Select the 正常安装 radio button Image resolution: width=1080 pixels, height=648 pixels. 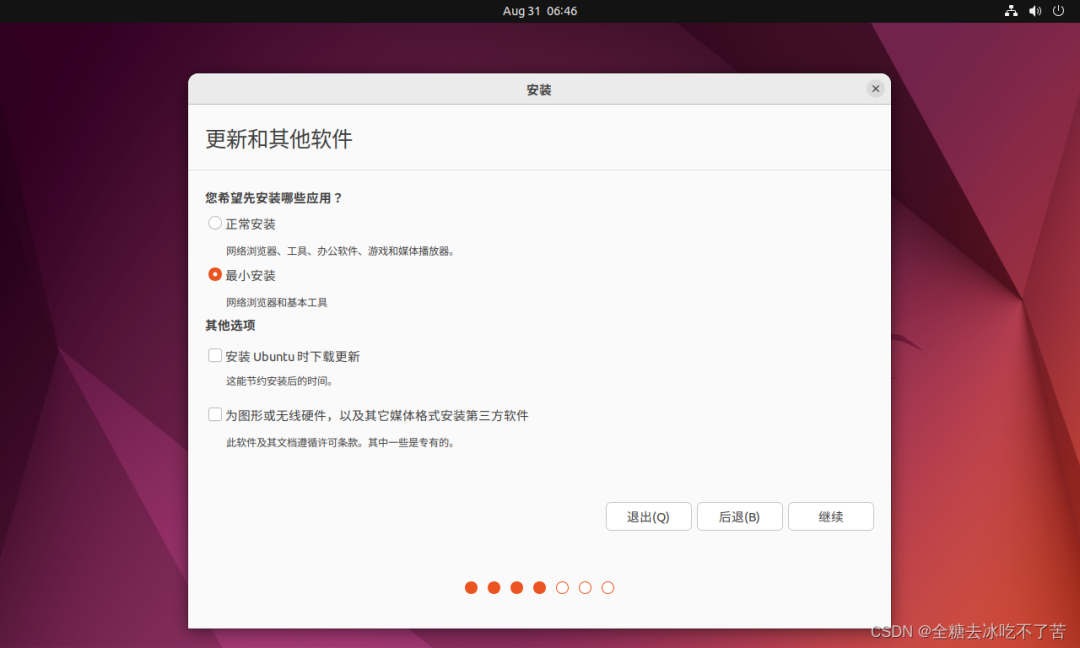(x=215, y=223)
